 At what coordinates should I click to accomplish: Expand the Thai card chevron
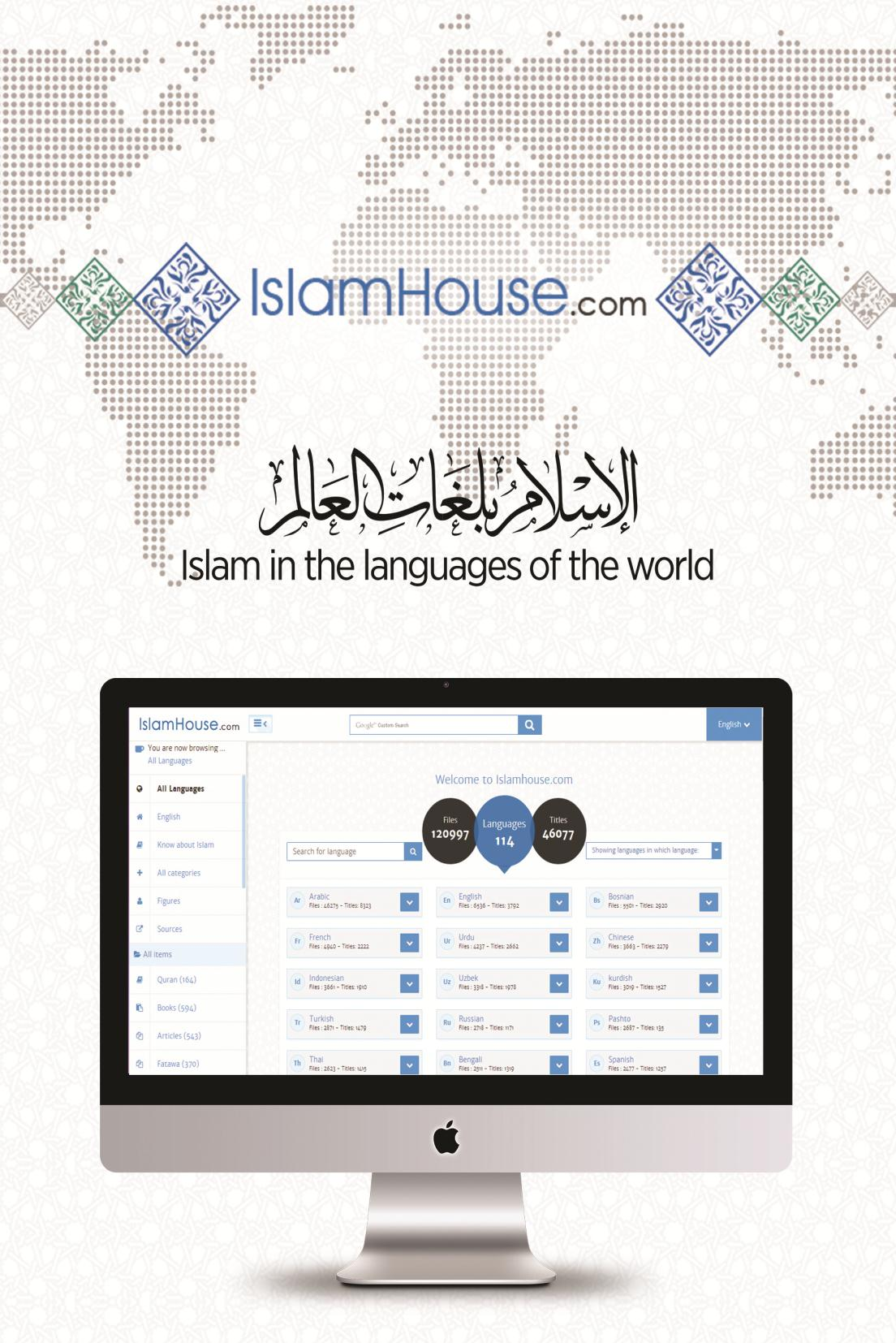pos(410,1064)
